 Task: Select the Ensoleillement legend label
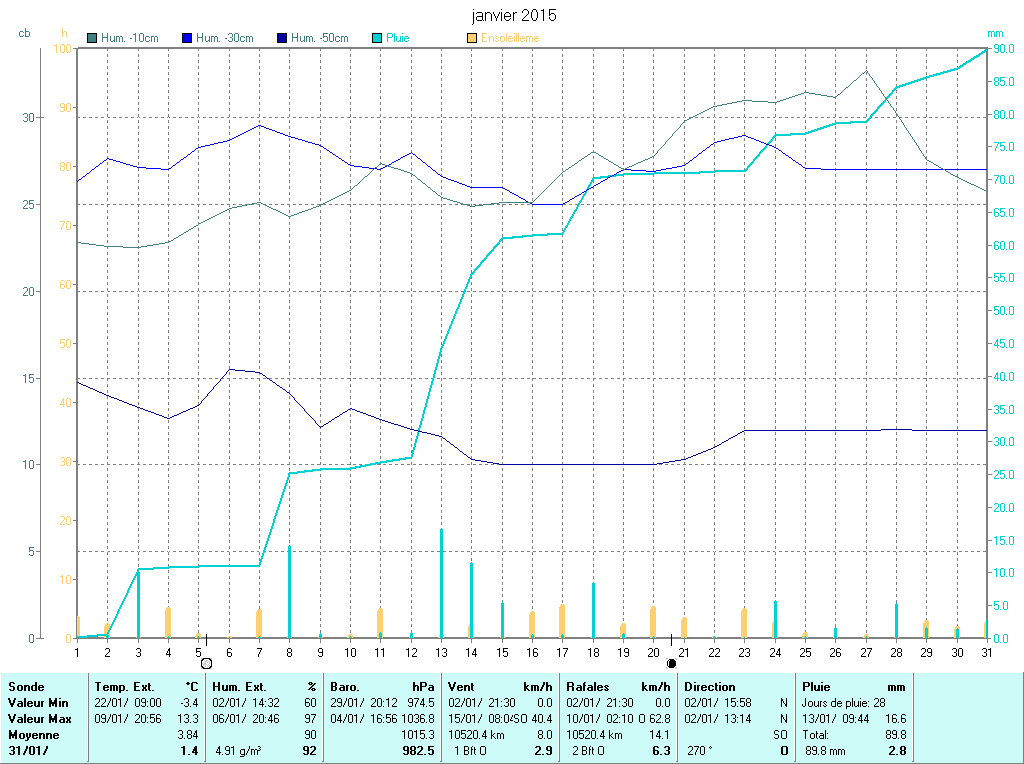(510, 39)
